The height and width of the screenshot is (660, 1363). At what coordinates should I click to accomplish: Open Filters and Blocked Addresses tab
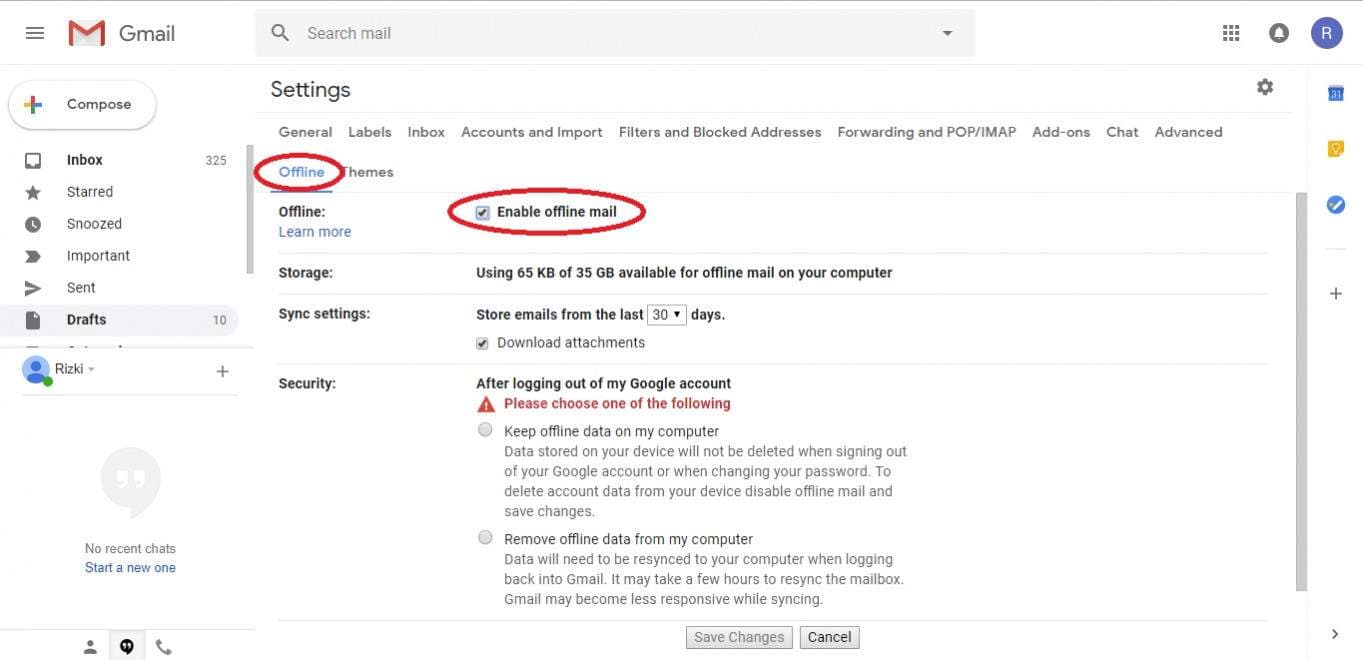(720, 132)
